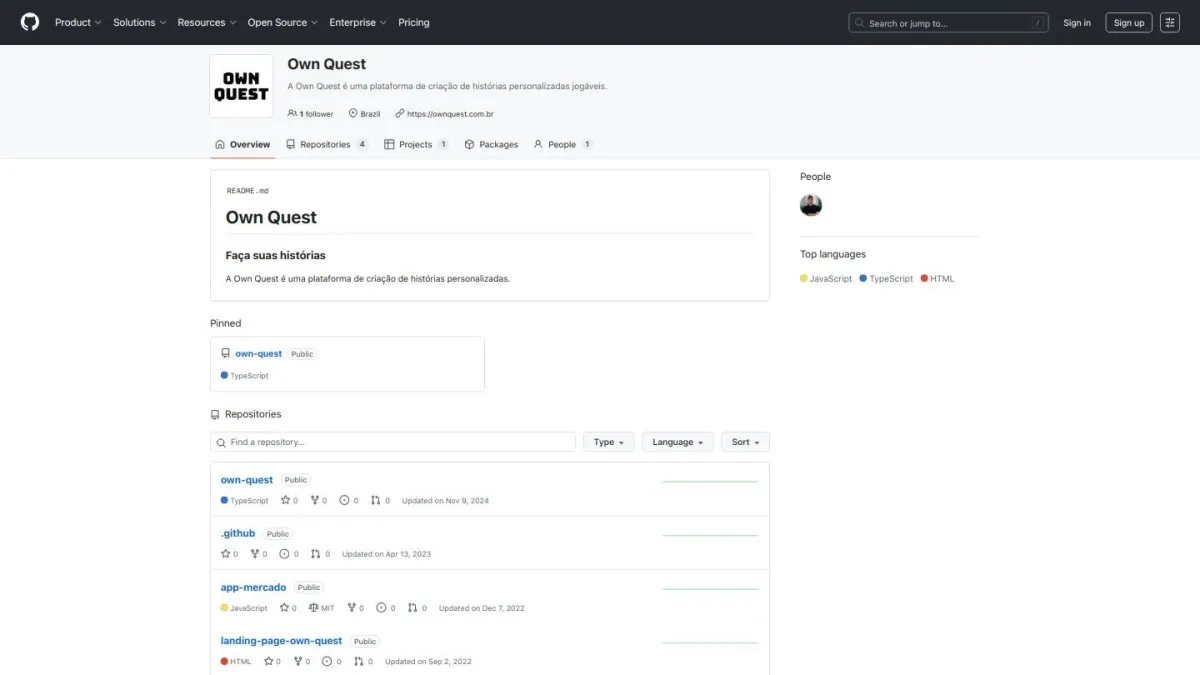Image resolution: width=1200 pixels, height=675 pixels.
Task: Click the Brazil location text
Action: pos(370,114)
